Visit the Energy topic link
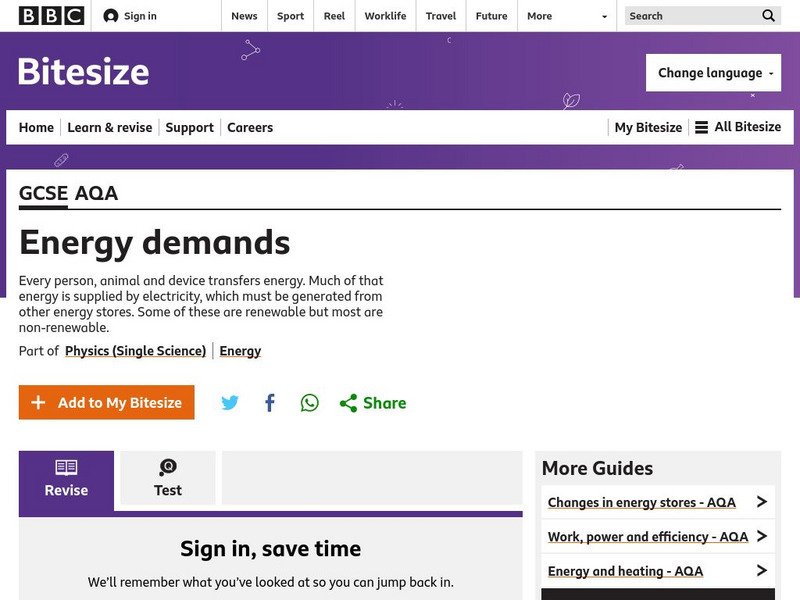The width and height of the screenshot is (800, 600). (240, 351)
